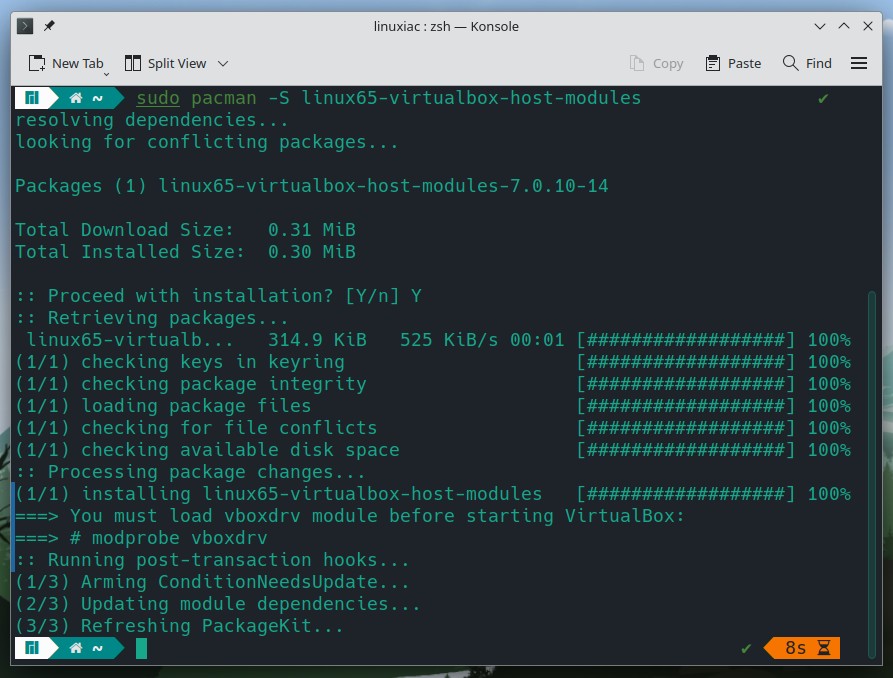Click 'linux65-virtualbox-host-modules-7.0.10-14' package text
Image resolution: width=893 pixels, height=678 pixels.
pos(383,186)
